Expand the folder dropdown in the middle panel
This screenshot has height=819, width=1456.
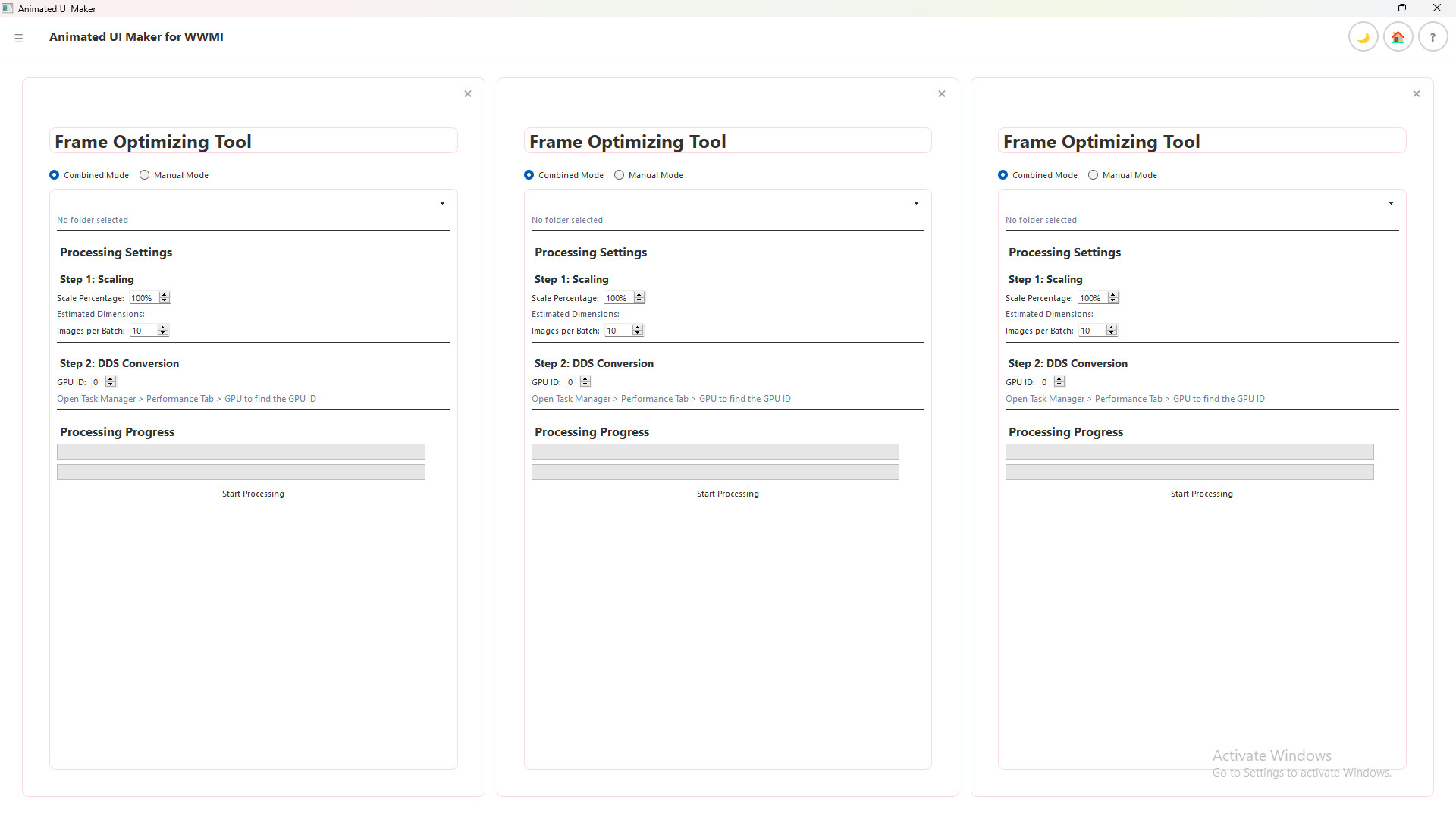click(x=916, y=203)
